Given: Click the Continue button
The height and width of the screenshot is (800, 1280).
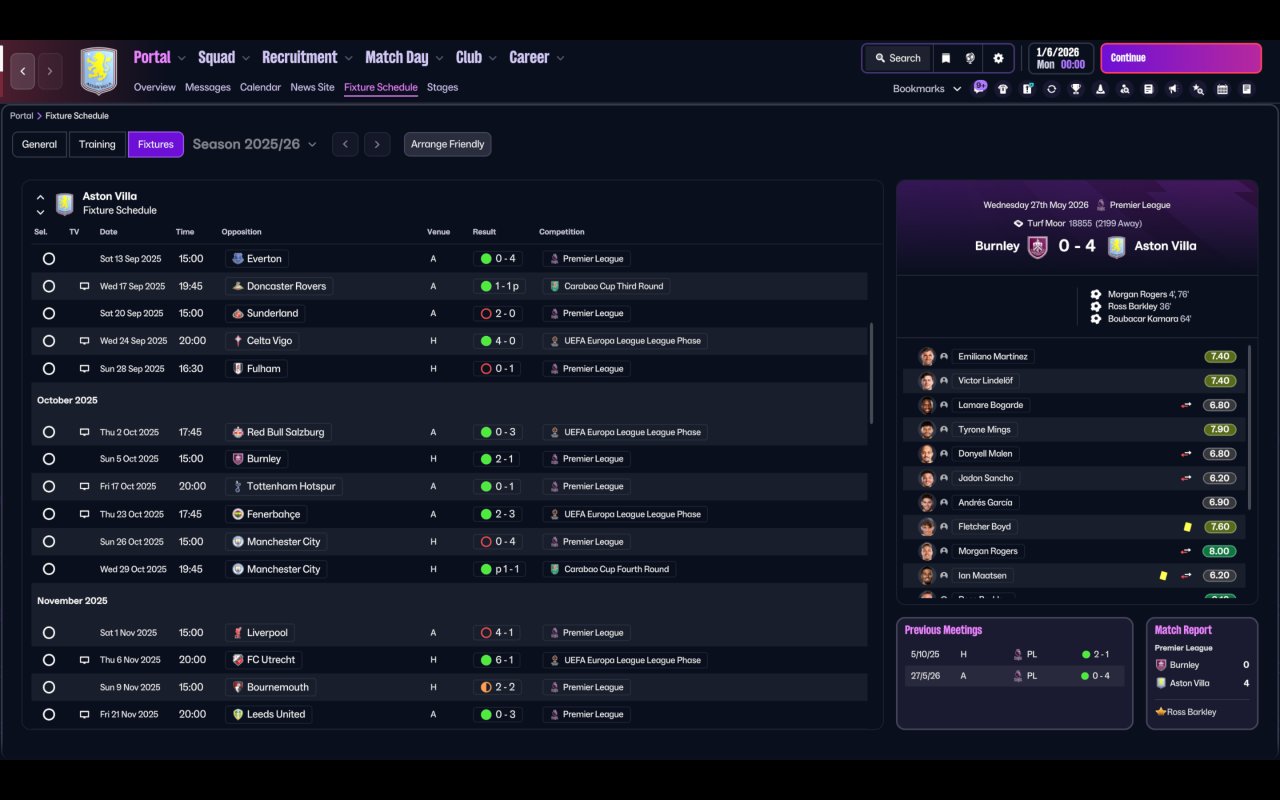Looking at the screenshot, I should click(x=1181, y=58).
